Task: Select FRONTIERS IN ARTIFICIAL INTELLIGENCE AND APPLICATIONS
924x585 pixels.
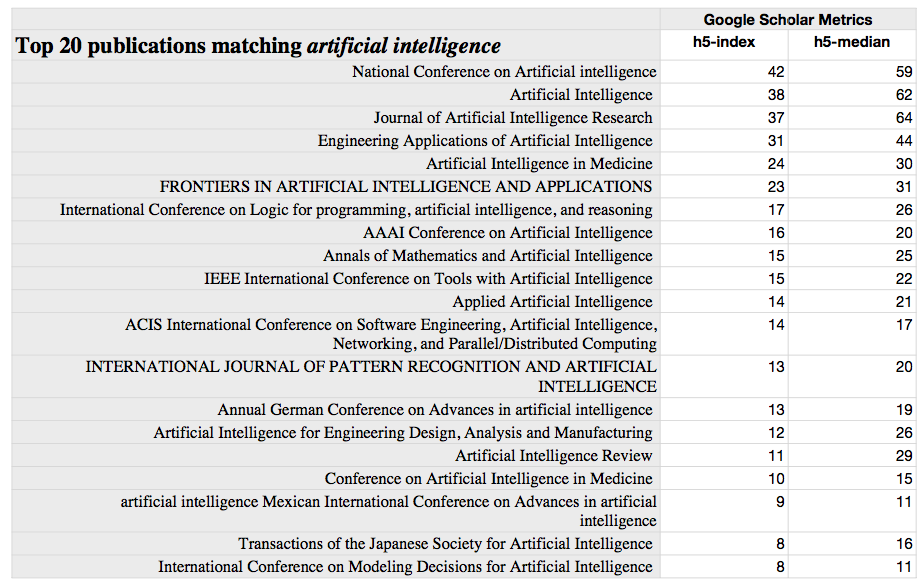Action: coord(406,187)
